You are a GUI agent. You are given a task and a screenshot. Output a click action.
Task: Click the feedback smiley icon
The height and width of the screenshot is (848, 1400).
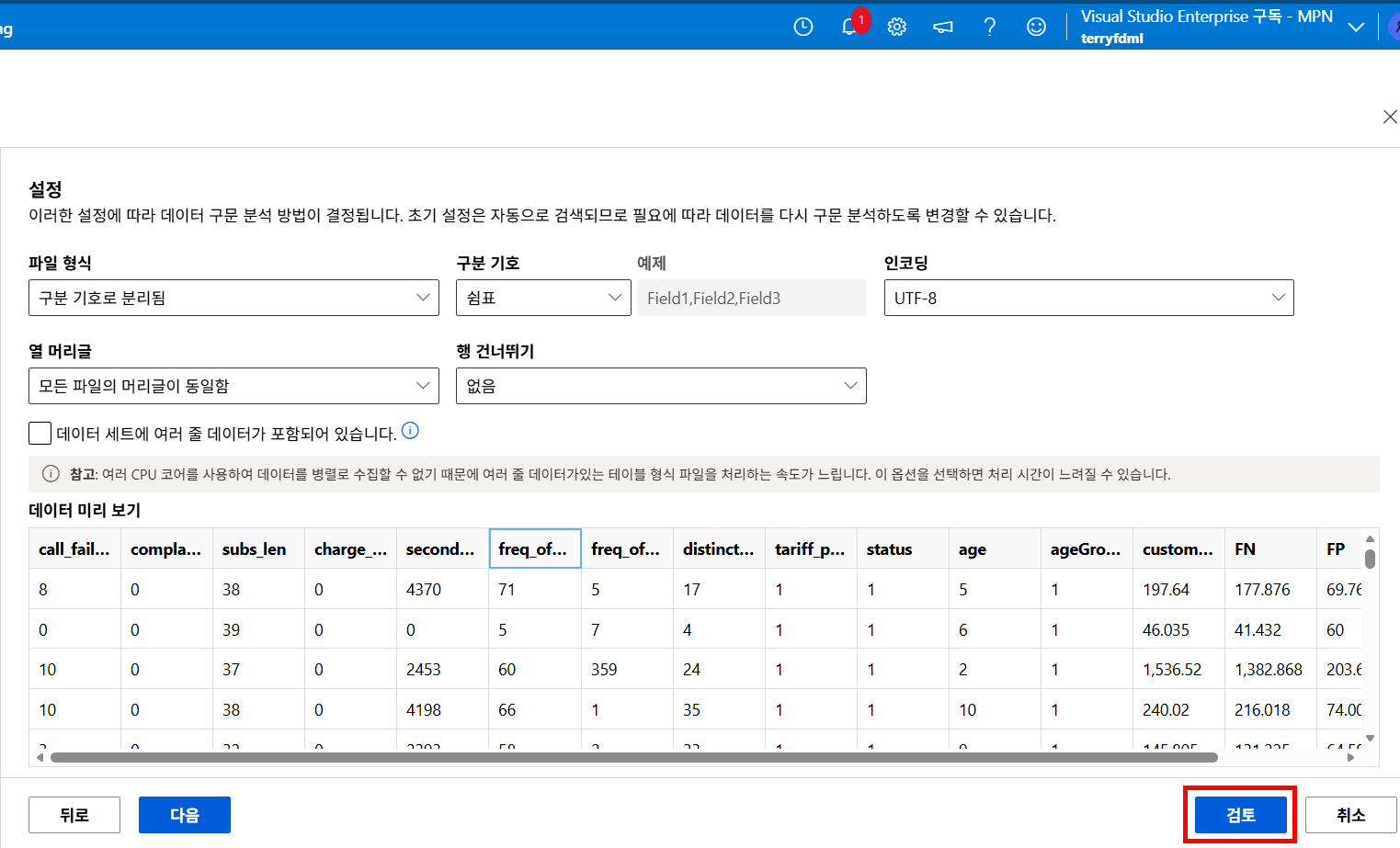pos(1036,26)
